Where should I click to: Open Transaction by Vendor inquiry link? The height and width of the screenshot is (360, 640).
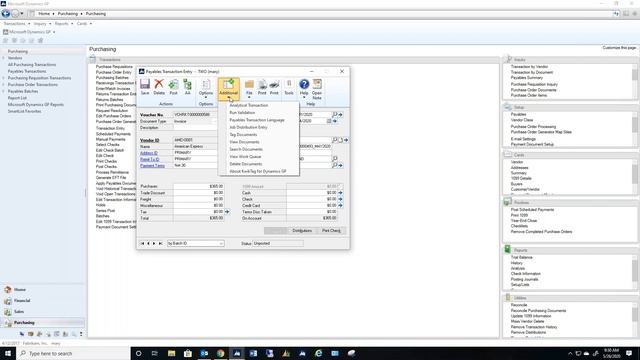click(x=529, y=67)
